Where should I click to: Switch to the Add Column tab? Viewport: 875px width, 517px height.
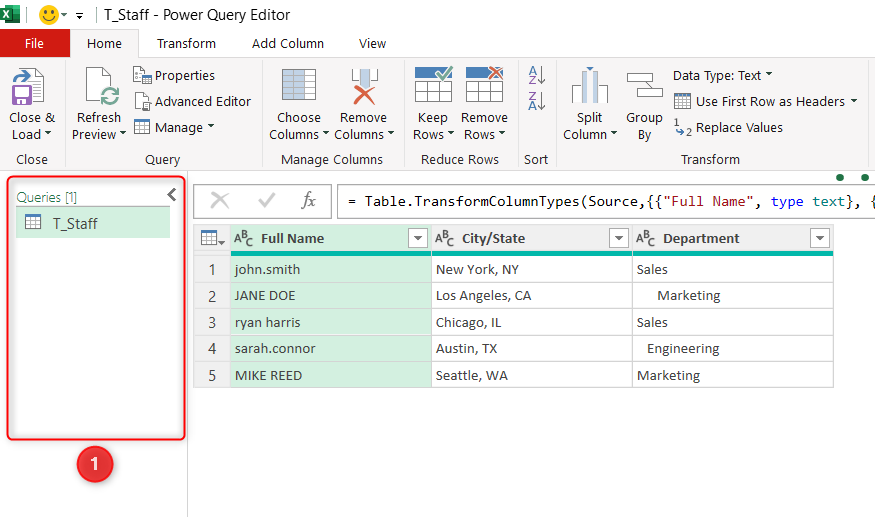pos(288,44)
